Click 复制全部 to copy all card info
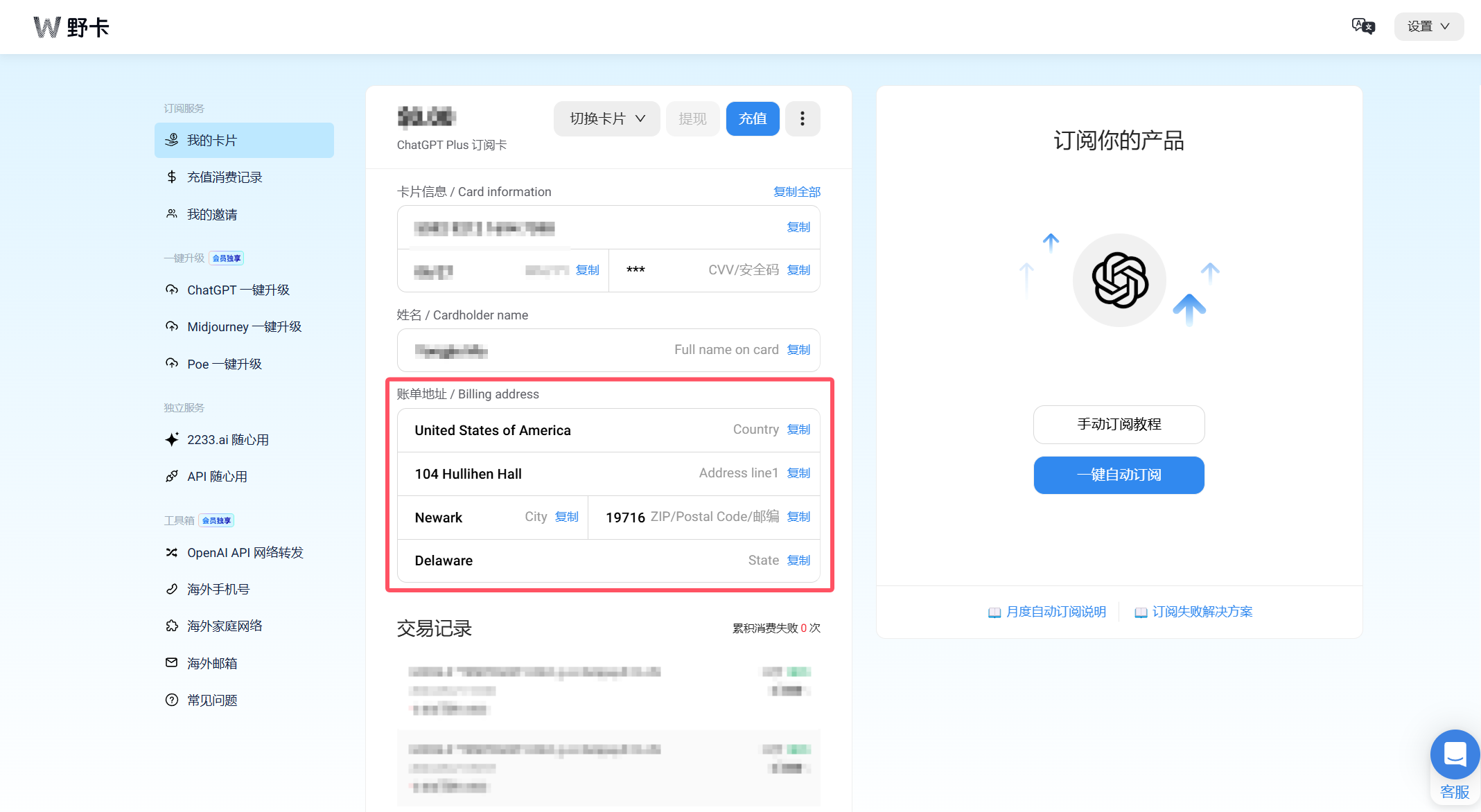This screenshot has height=812, width=1481. (x=796, y=192)
